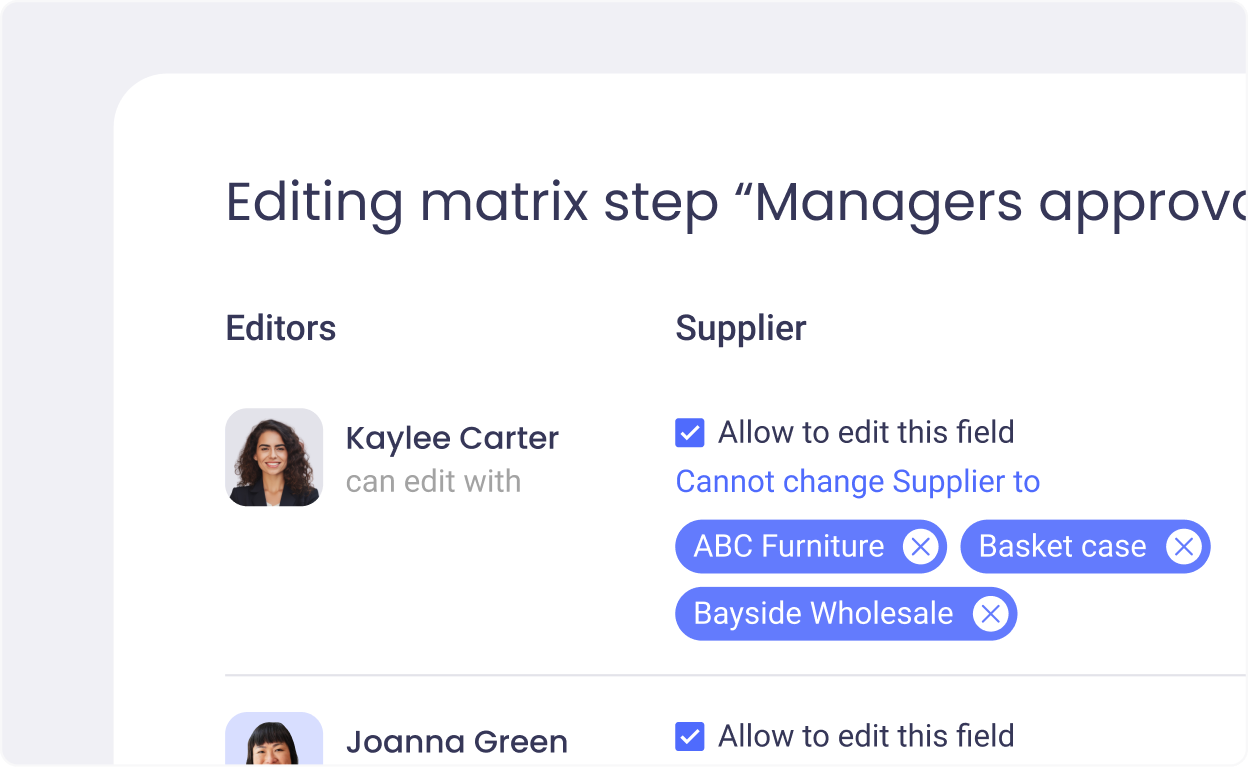Click the Bayside Wholesale chip label
The image size is (1248, 767).
tap(823, 614)
